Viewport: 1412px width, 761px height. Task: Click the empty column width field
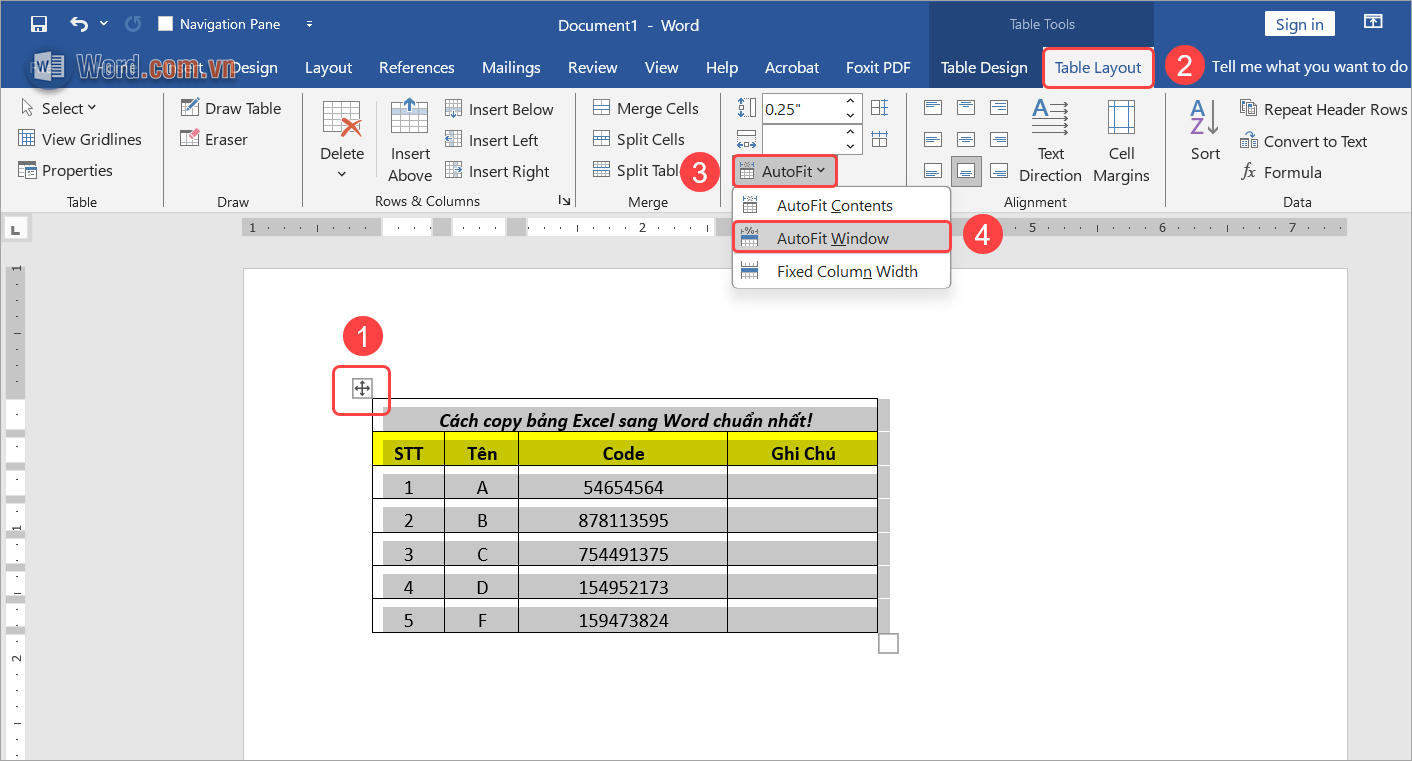[x=802, y=139]
